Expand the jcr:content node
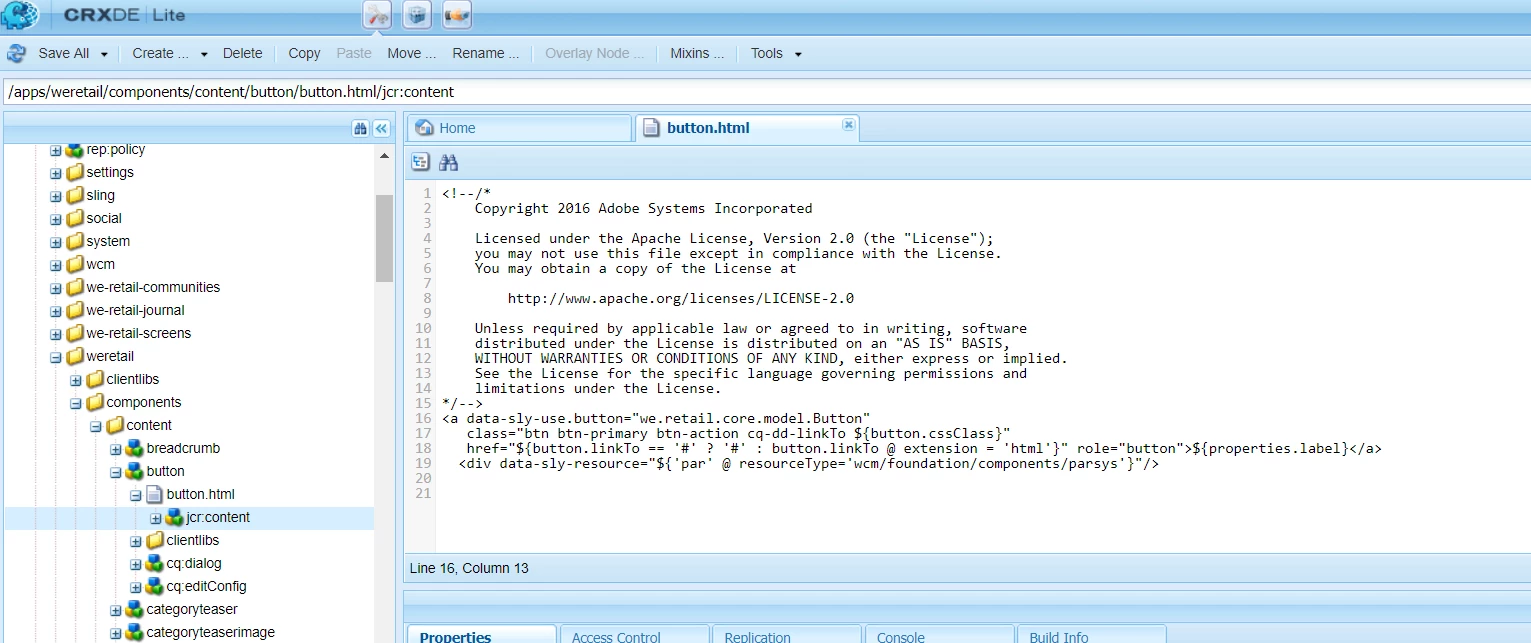Screen dimensions: 1531x643 click(156, 518)
